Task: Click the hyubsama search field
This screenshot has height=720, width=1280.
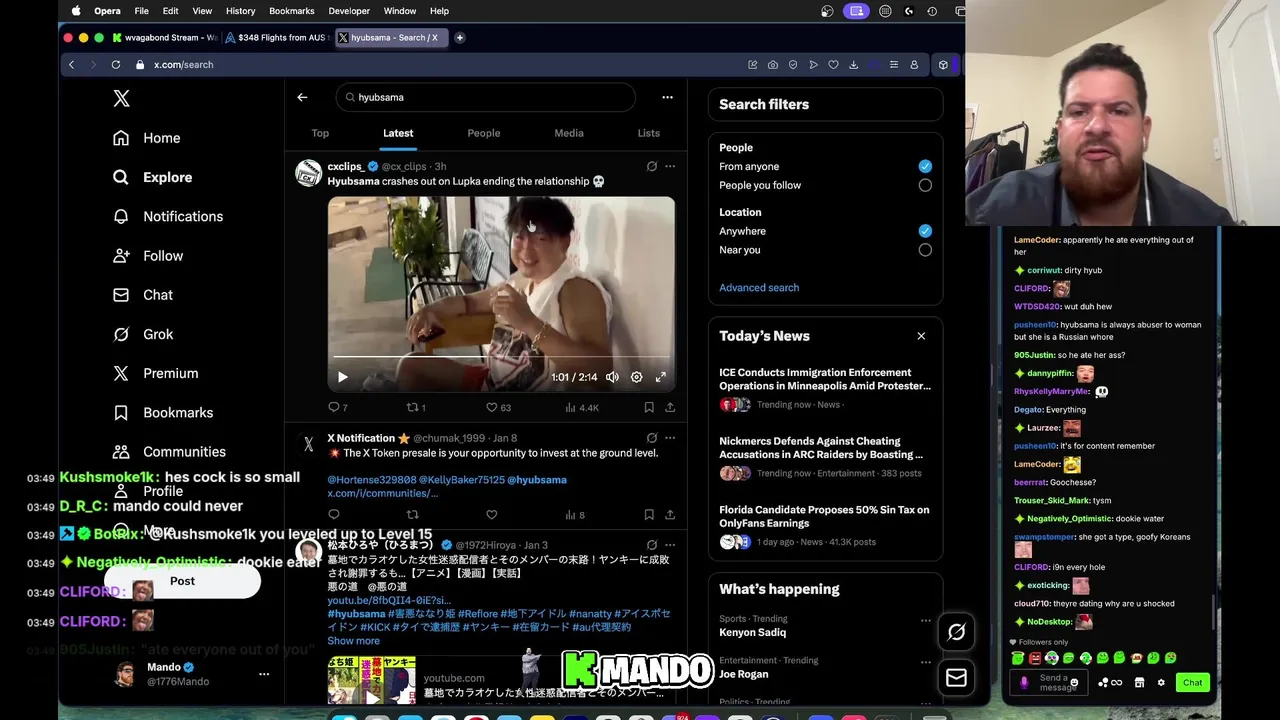Action: [x=486, y=97]
